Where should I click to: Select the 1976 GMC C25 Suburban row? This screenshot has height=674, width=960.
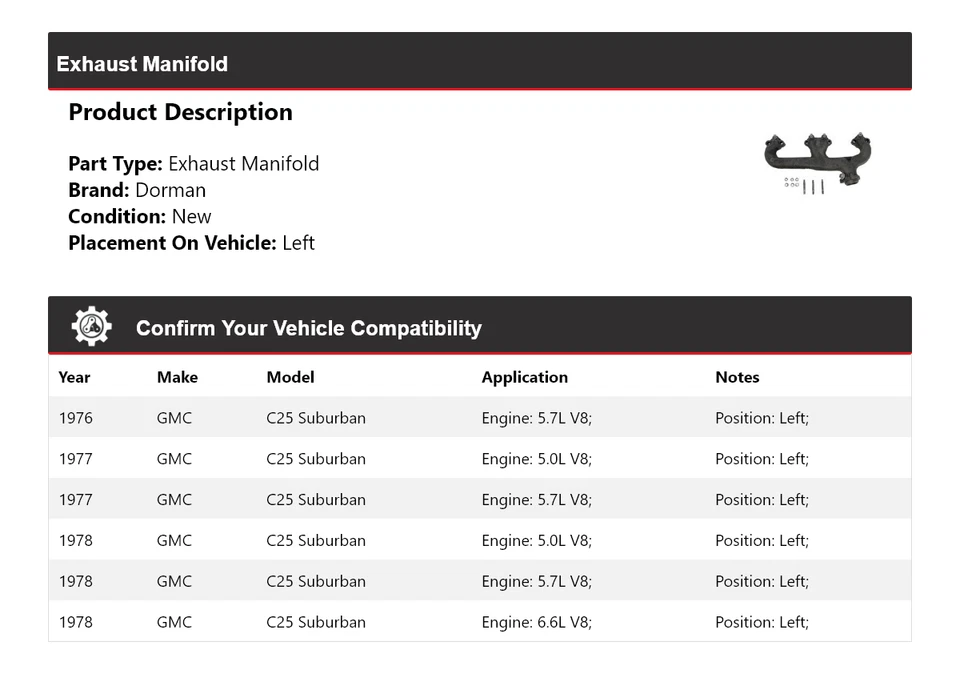tap(480, 418)
